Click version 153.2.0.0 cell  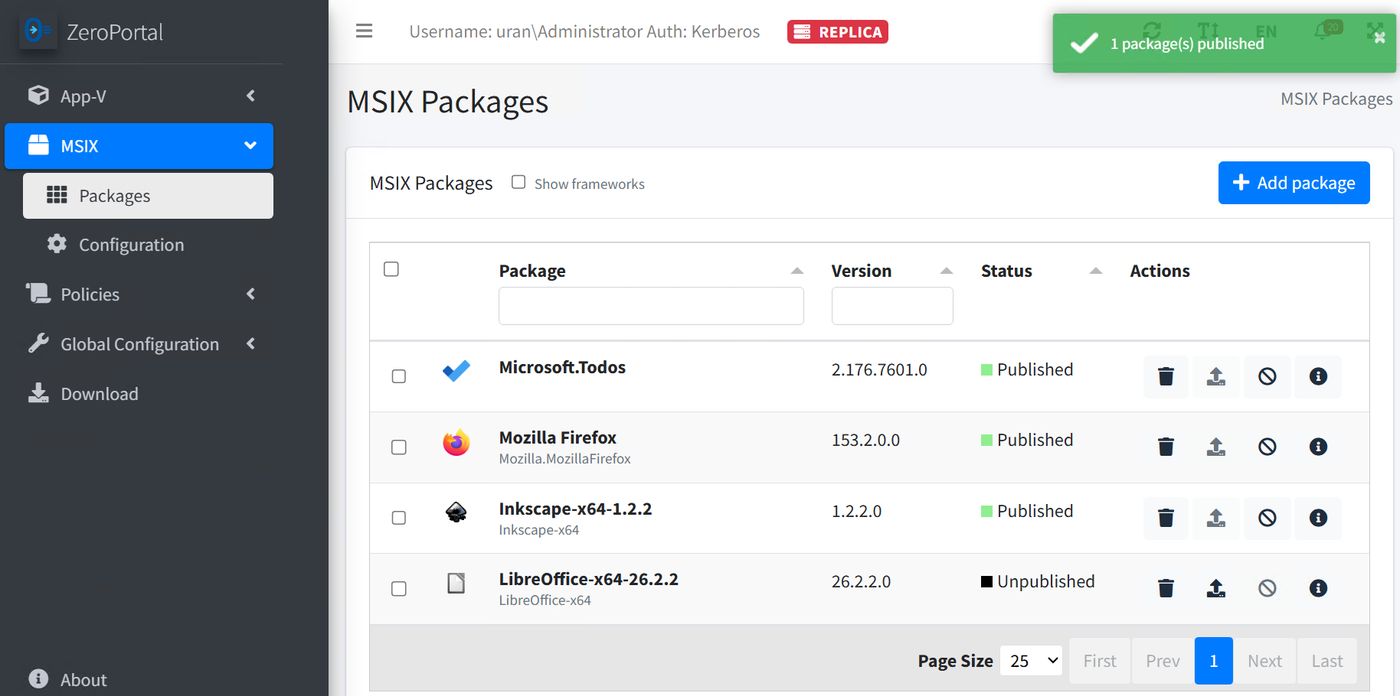tap(865, 440)
